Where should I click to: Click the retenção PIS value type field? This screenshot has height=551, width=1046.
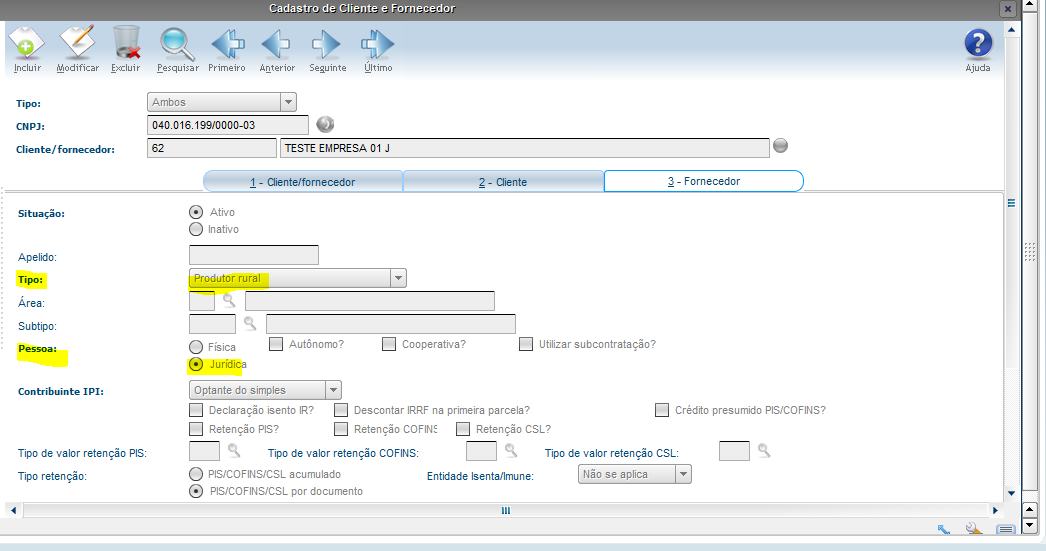(x=204, y=451)
